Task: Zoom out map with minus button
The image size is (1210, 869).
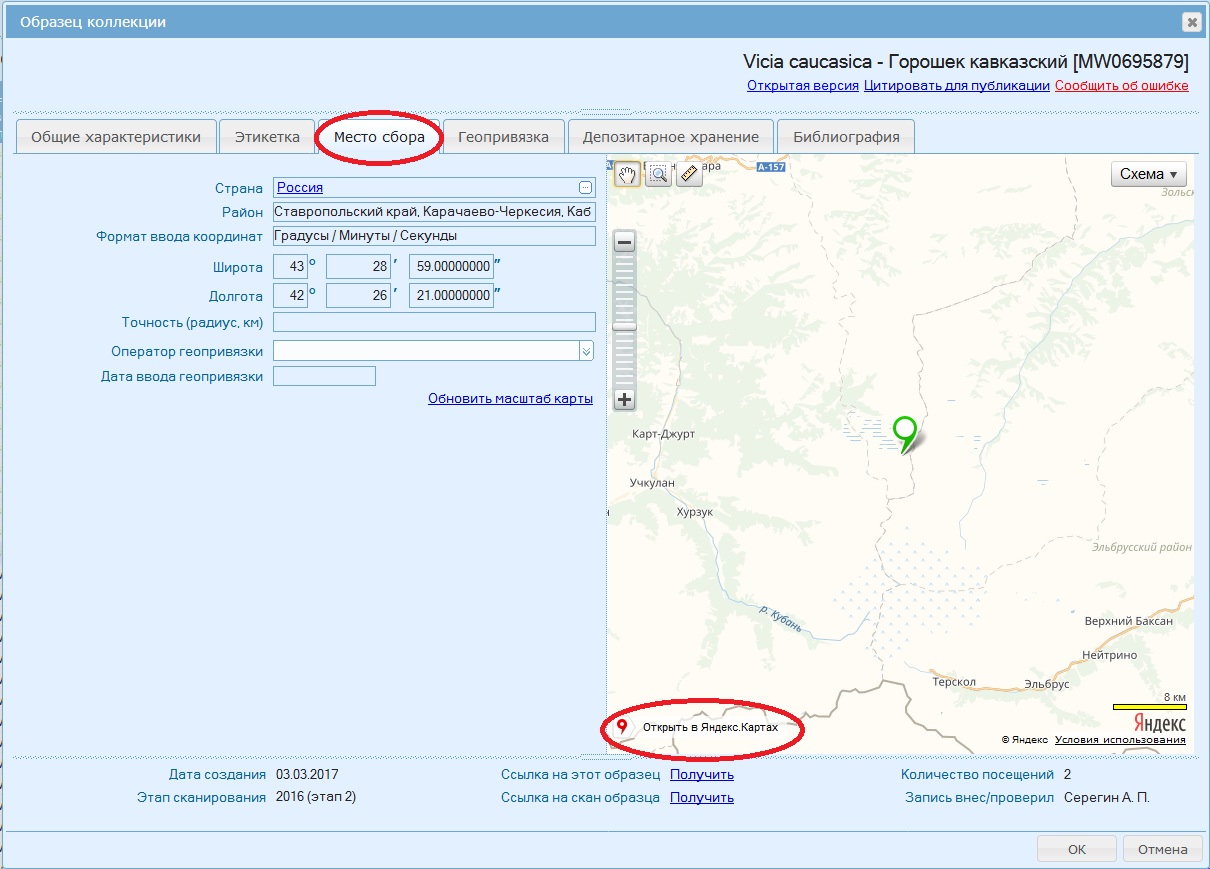Action: [x=624, y=242]
